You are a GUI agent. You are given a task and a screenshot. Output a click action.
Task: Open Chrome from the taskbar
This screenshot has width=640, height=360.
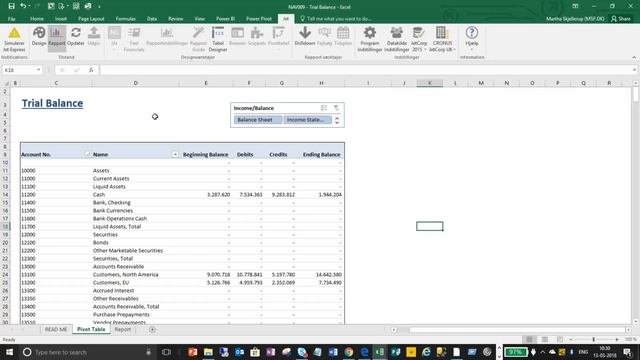(349, 352)
